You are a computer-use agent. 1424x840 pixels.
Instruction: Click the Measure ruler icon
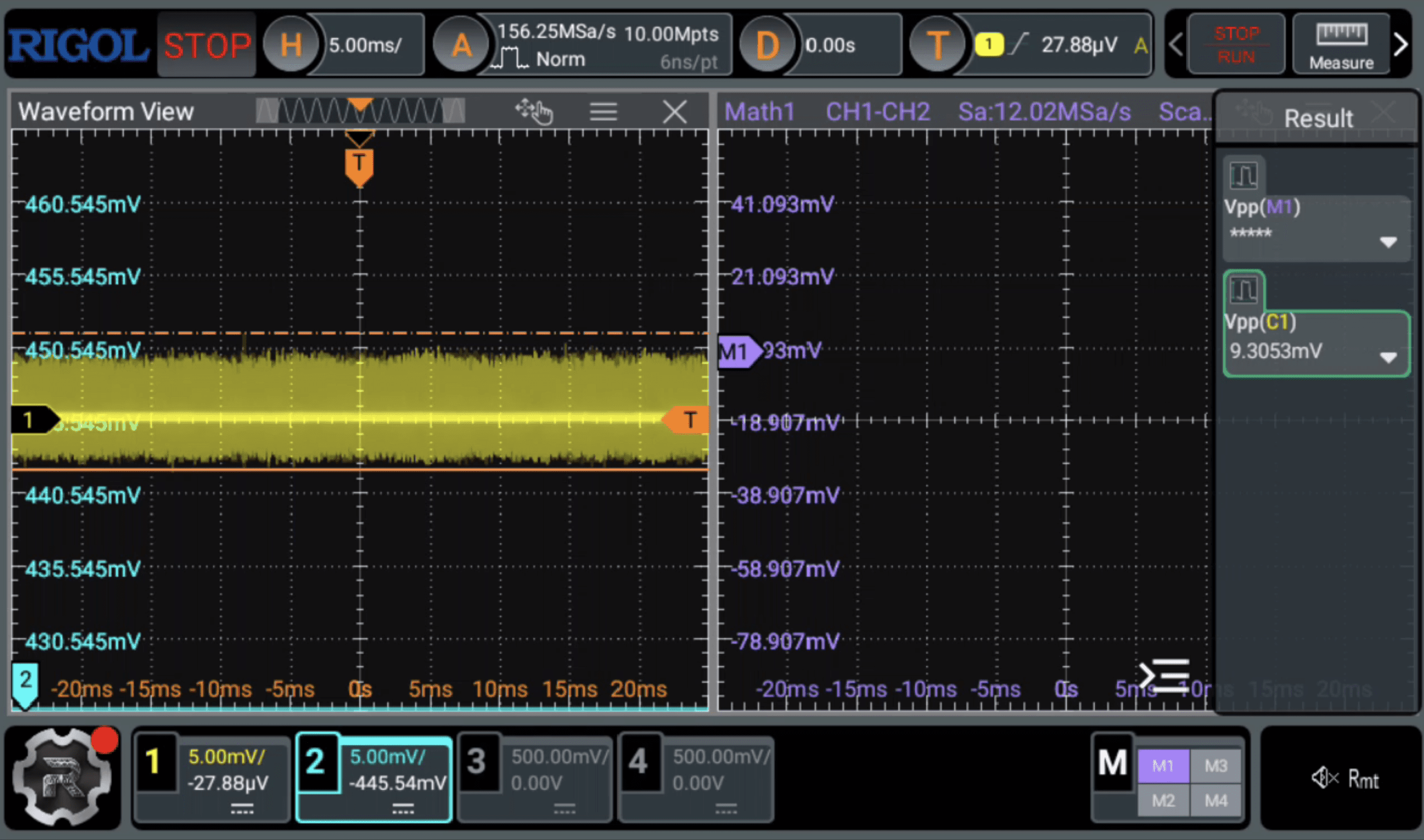(1341, 45)
